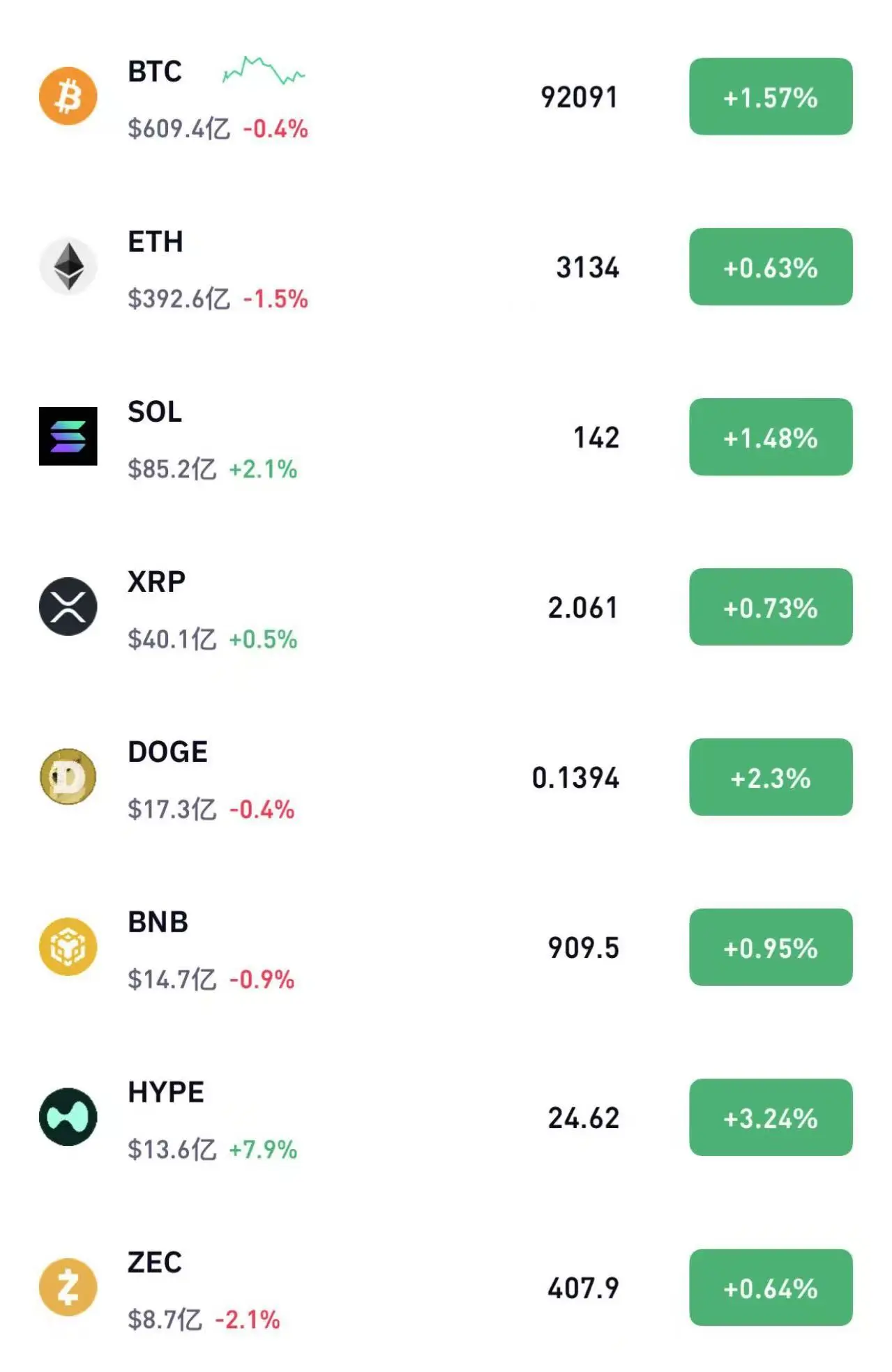892x1372 pixels.
Task: Click the XRP +0.73% change button
Action: click(x=771, y=607)
